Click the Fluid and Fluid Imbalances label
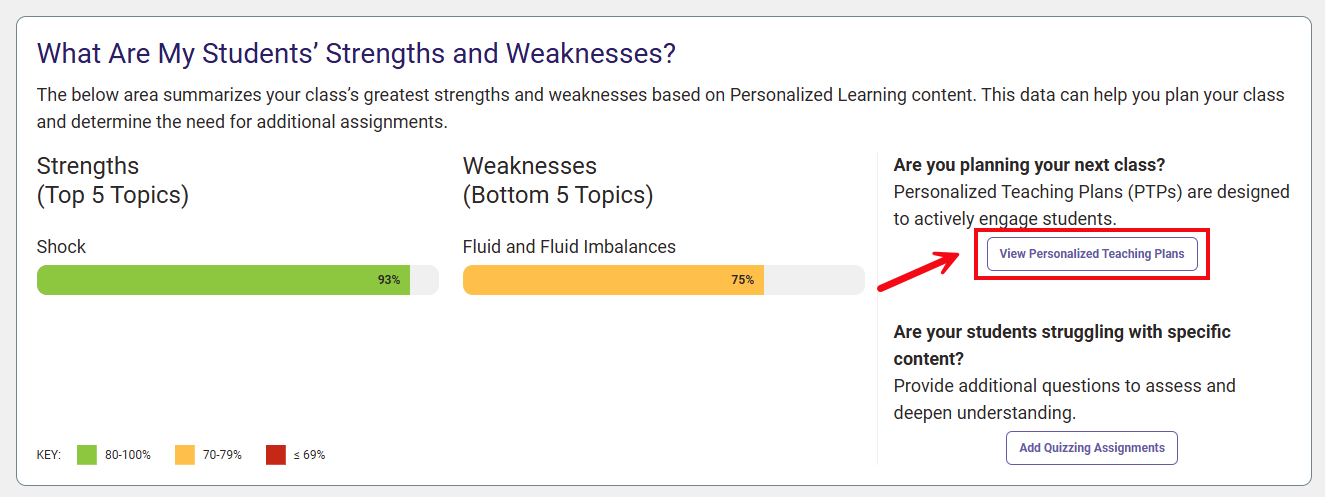1325x497 pixels. (569, 247)
